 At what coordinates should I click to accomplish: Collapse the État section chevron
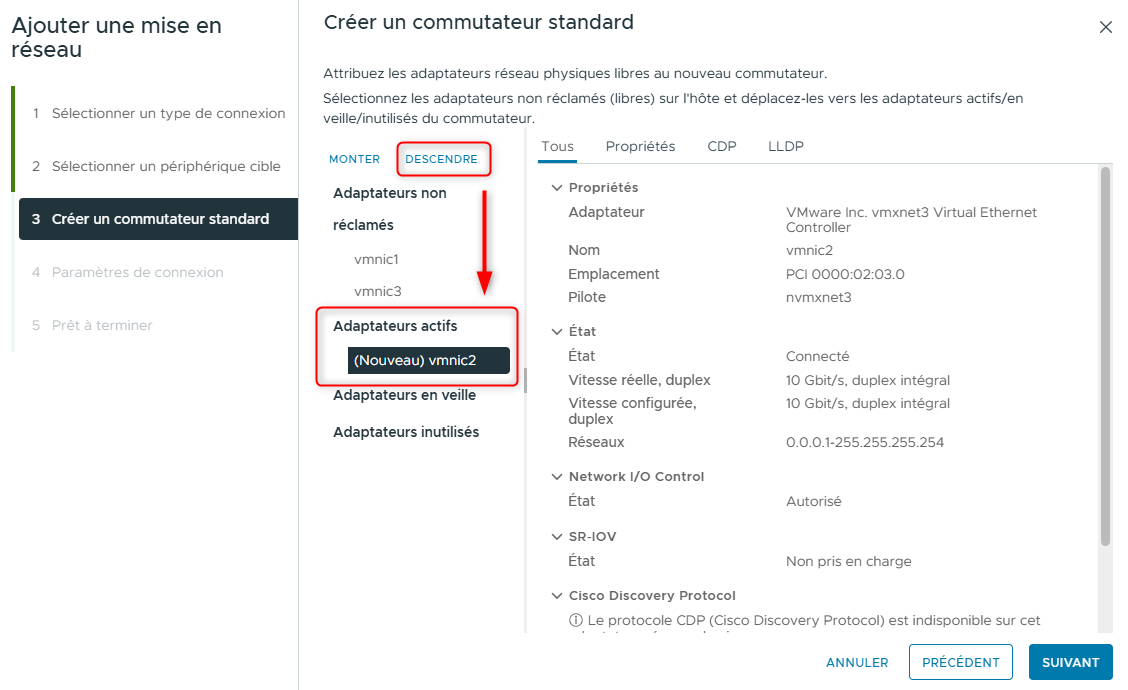pyautogui.click(x=557, y=332)
